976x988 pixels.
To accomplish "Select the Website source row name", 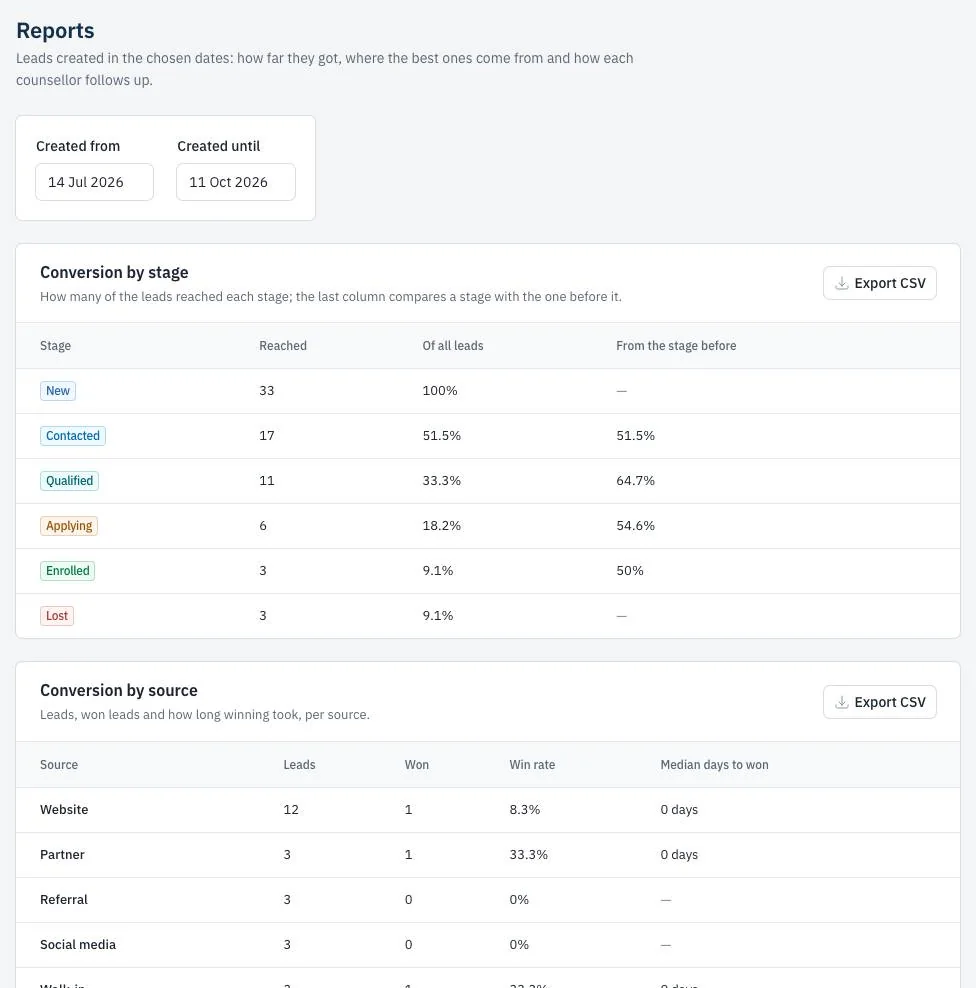I will point(64,810).
